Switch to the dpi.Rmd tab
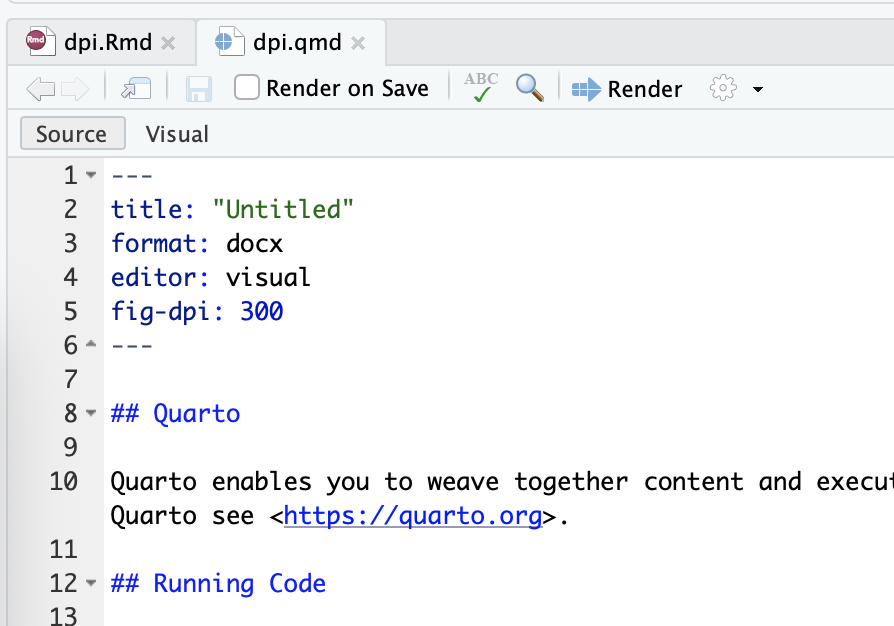 (108, 42)
